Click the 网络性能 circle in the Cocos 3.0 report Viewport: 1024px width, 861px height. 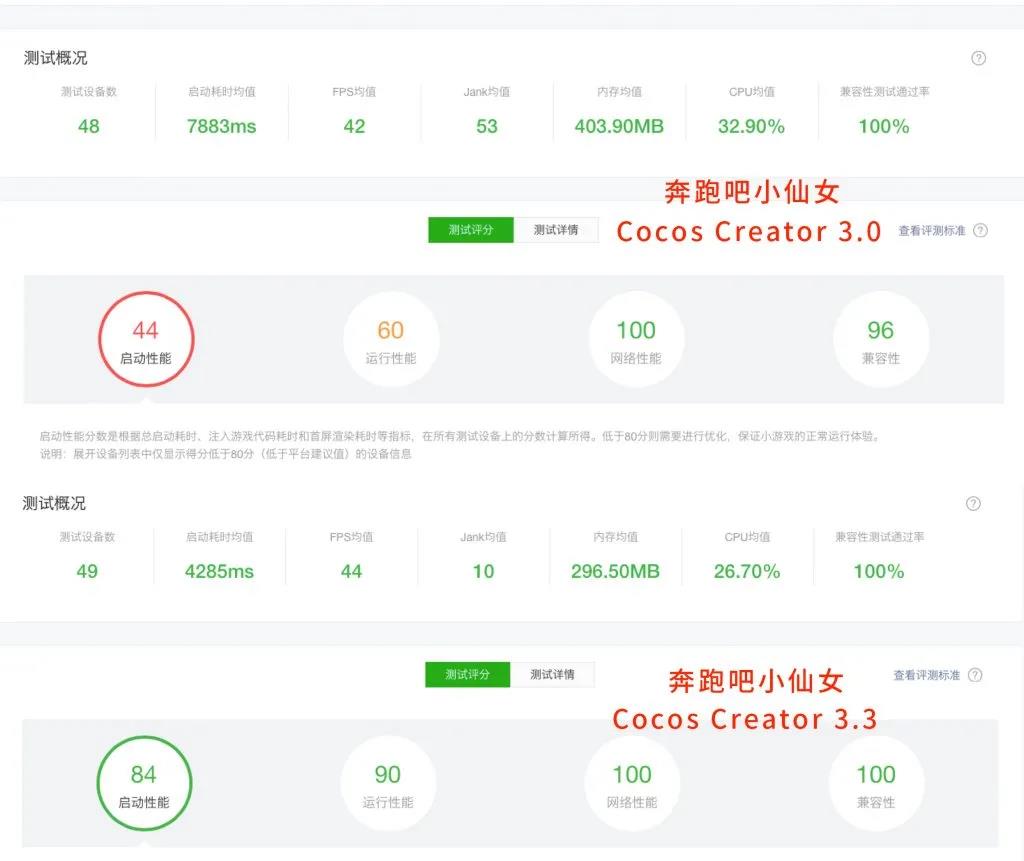[635, 338]
